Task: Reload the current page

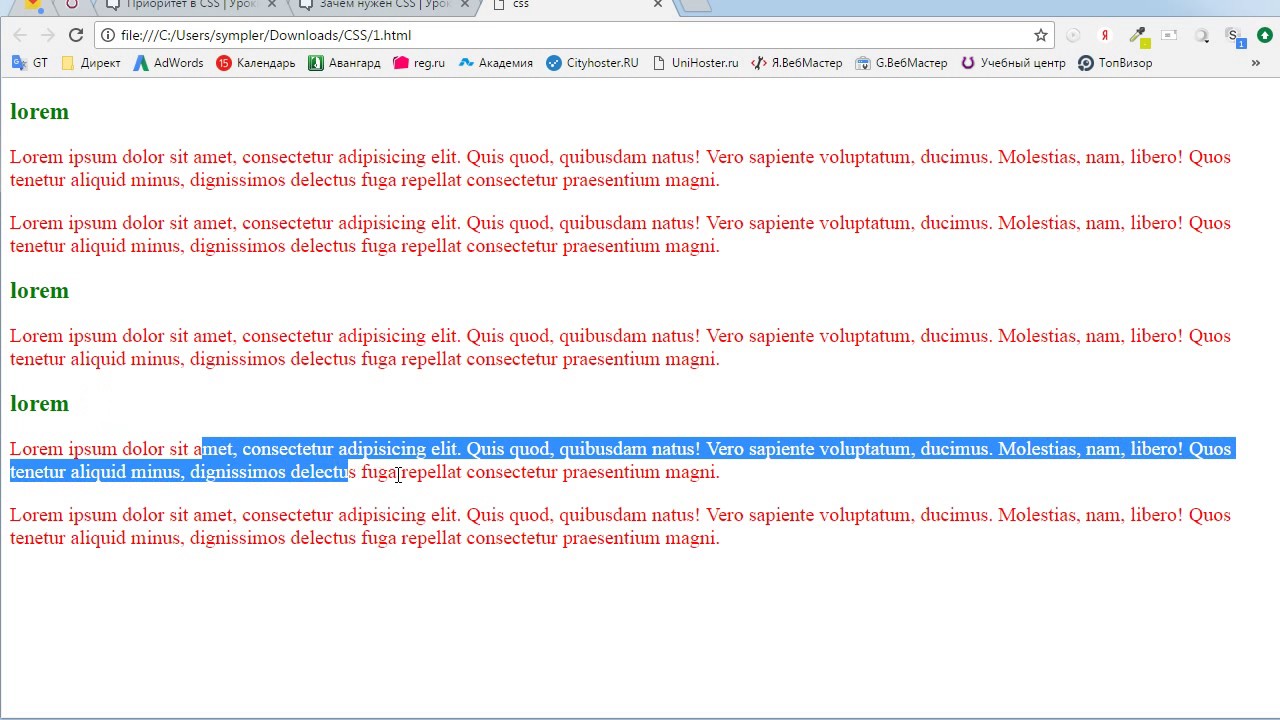Action: pos(76,35)
